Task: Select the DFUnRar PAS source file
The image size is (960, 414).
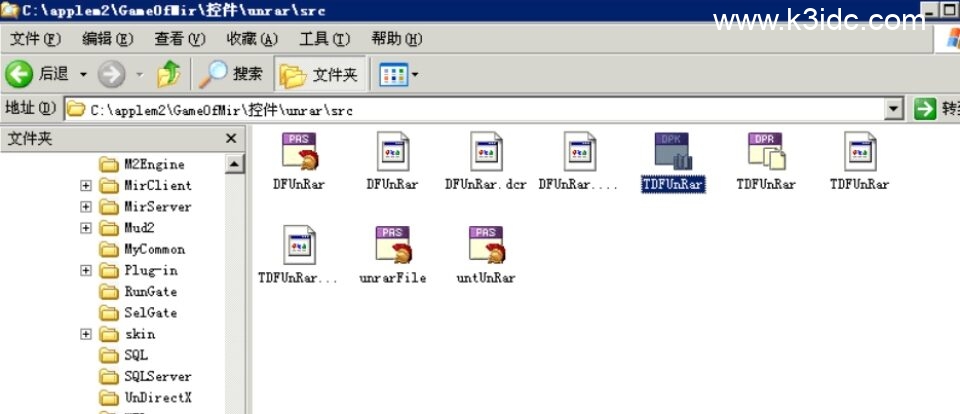Action: 299,162
